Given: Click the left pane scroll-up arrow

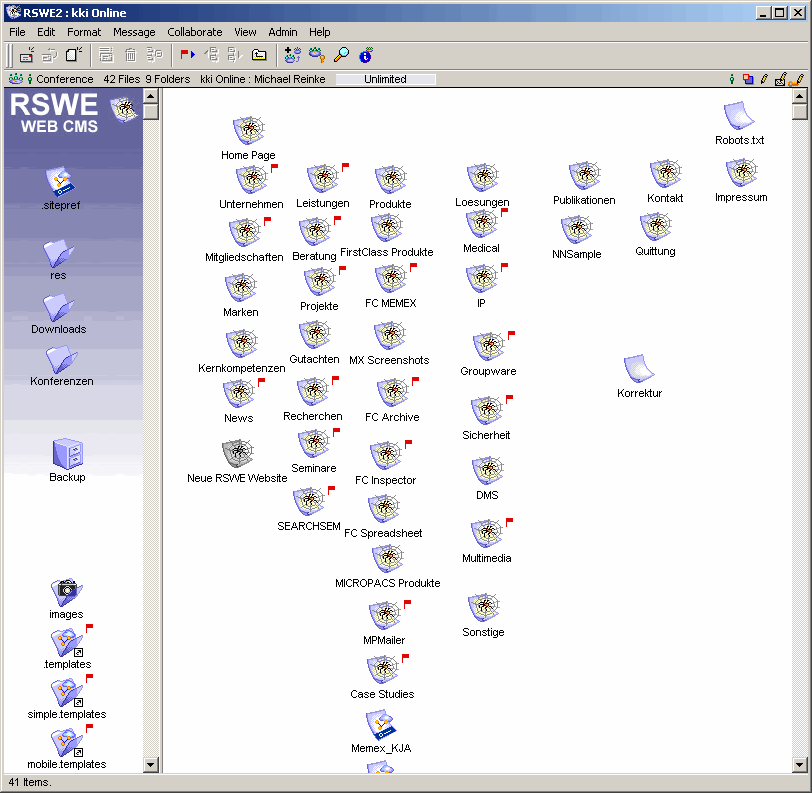Looking at the screenshot, I should (151, 96).
